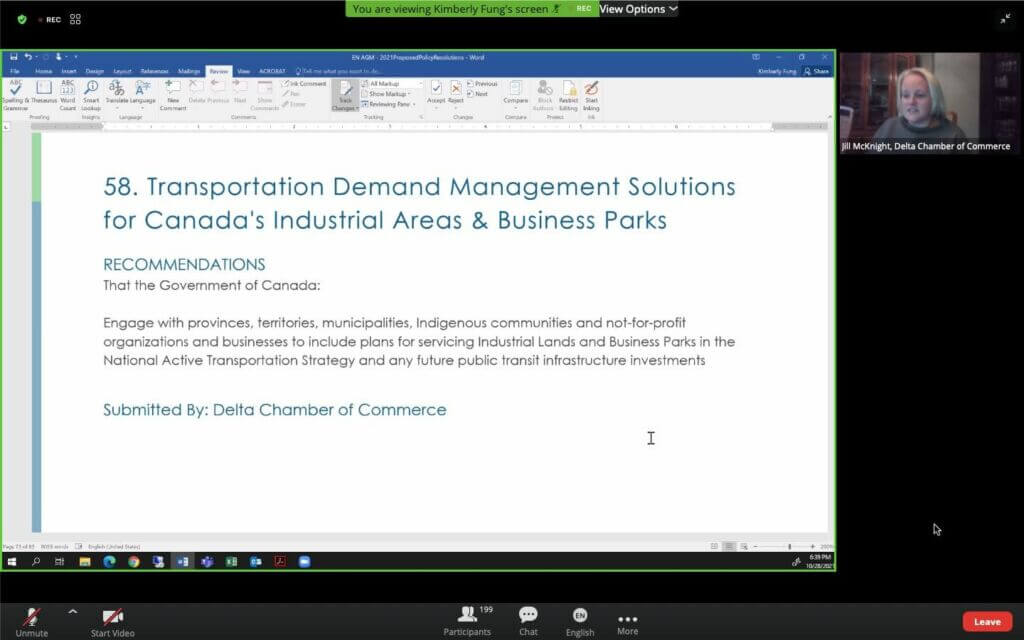Launch Smart Lookup in Word
The width and height of the screenshot is (1024, 640).
(91, 95)
